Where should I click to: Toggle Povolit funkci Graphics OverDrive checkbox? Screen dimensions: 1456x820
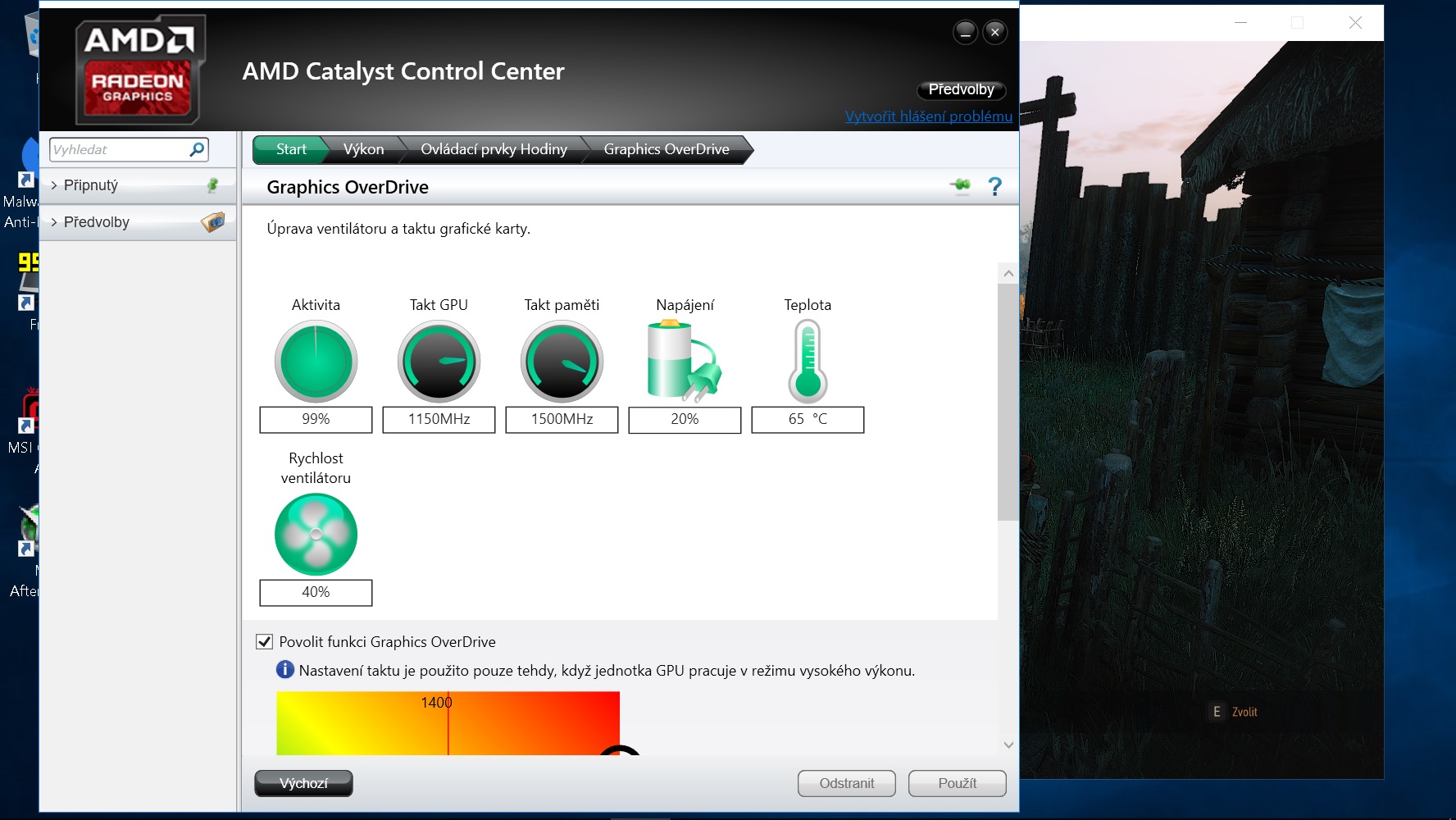click(x=264, y=642)
